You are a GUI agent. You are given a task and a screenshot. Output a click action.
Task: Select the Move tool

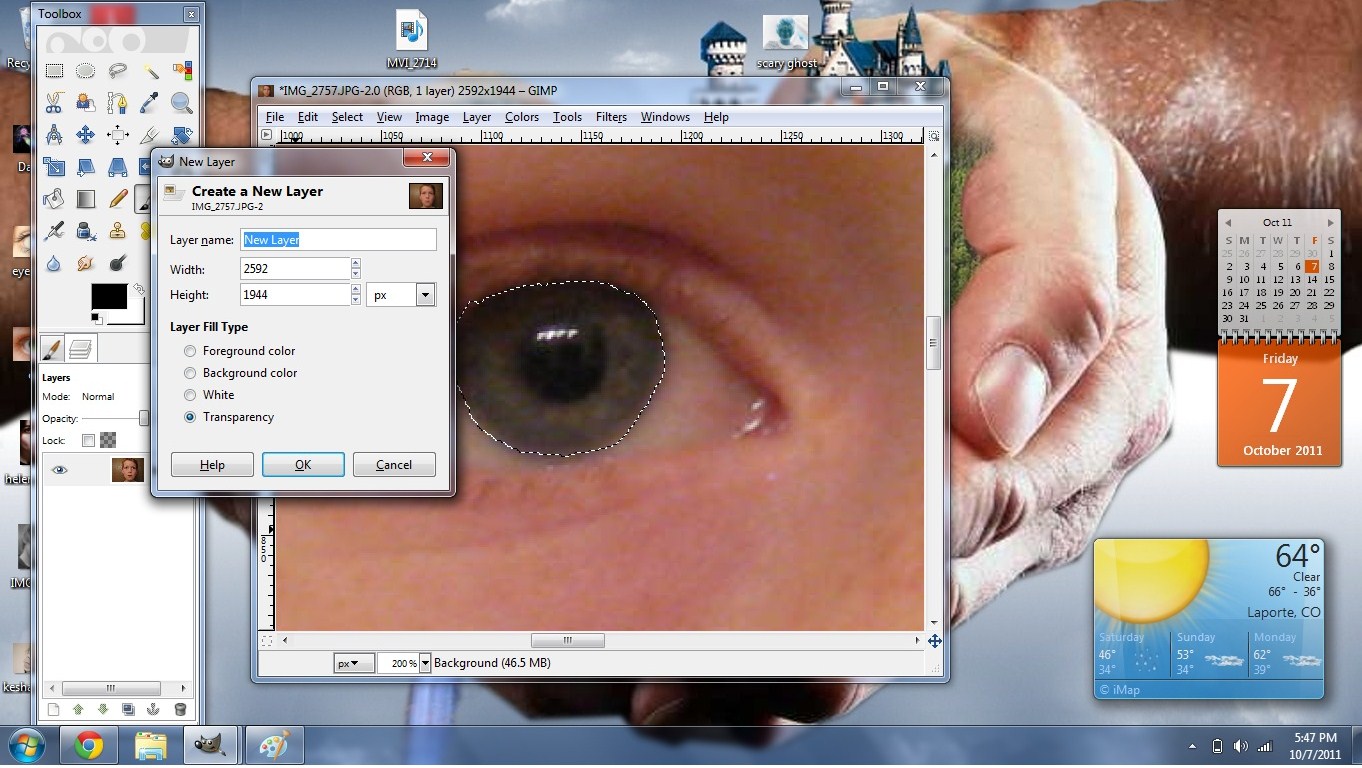pos(86,135)
